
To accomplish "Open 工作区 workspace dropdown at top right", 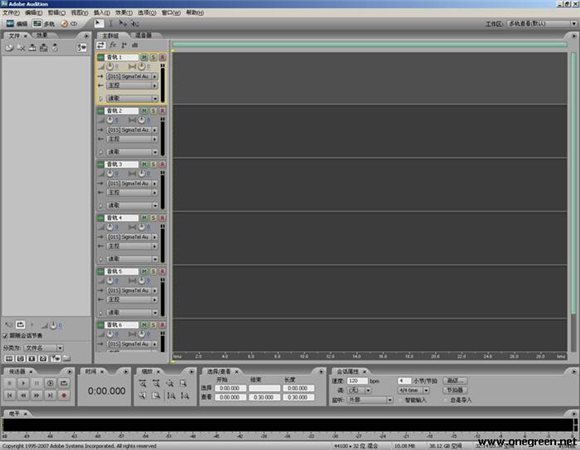I will pyautogui.click(x=541, y=24).
